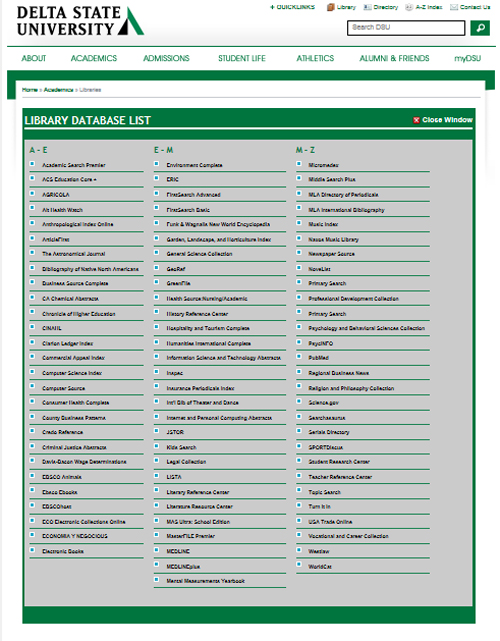
Task: Click the A-Z Index icon
Action: [409, 7]
